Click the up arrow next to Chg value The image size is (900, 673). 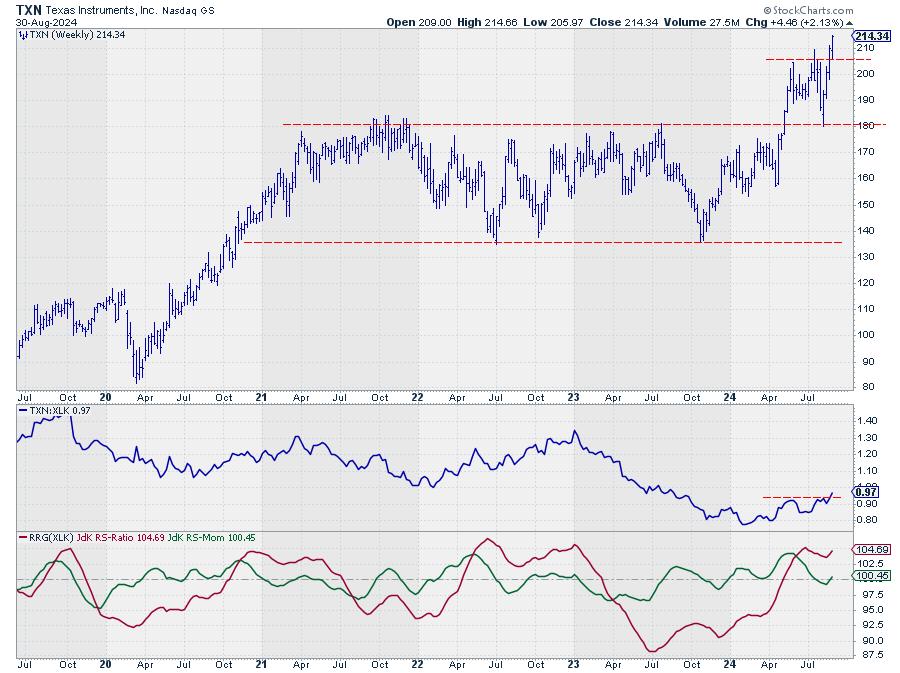click(x=849, y=21)
